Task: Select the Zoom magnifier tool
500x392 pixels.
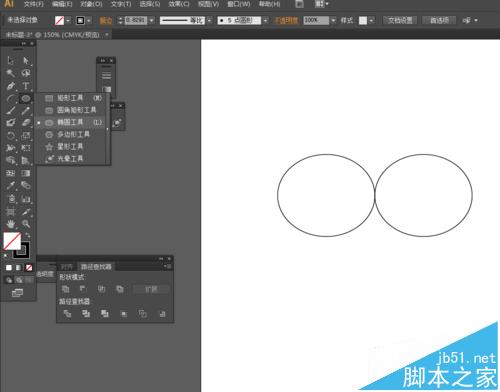Action: click(x=26, y=224)
